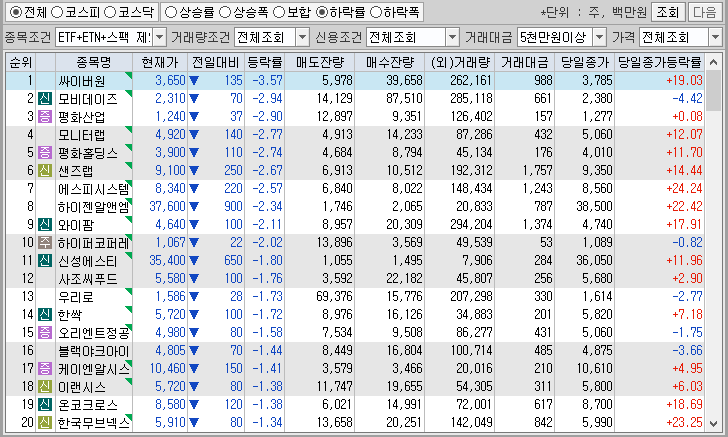Click the 신 badge beside 신성에스티
Image resolution: width=728 pixels, height=437 pixels.
click(45, 261)
